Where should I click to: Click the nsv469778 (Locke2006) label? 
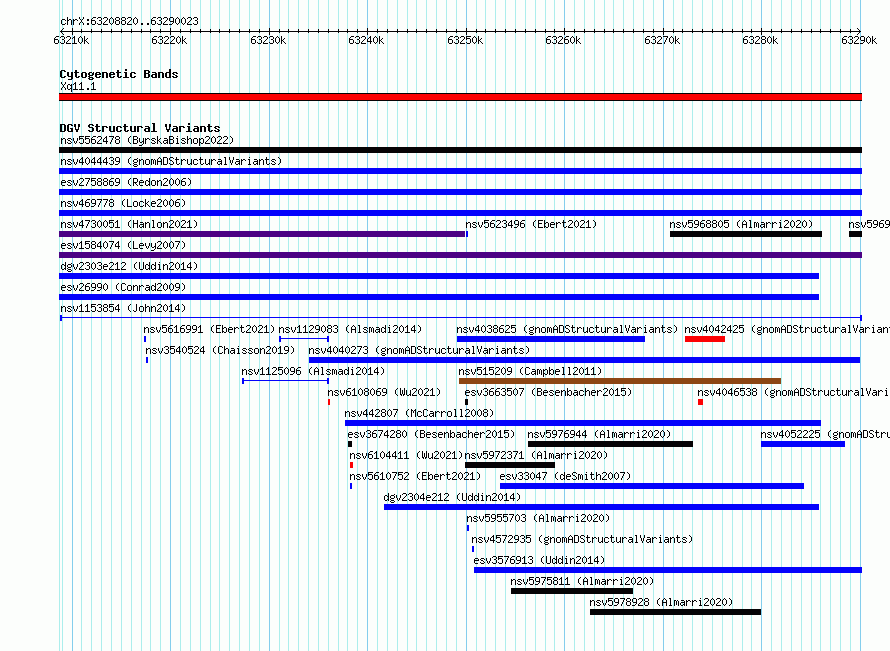(123, 203)
